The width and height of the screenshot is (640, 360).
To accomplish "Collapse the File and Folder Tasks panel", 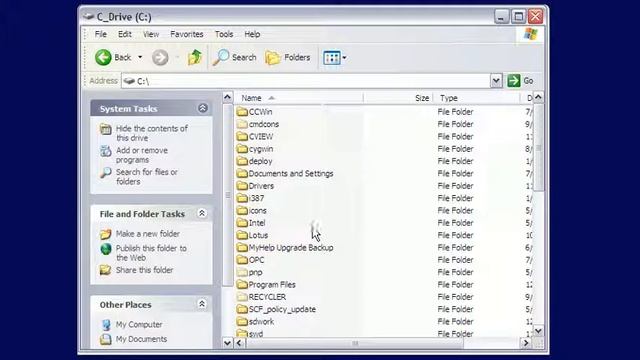I will [202, 213].
